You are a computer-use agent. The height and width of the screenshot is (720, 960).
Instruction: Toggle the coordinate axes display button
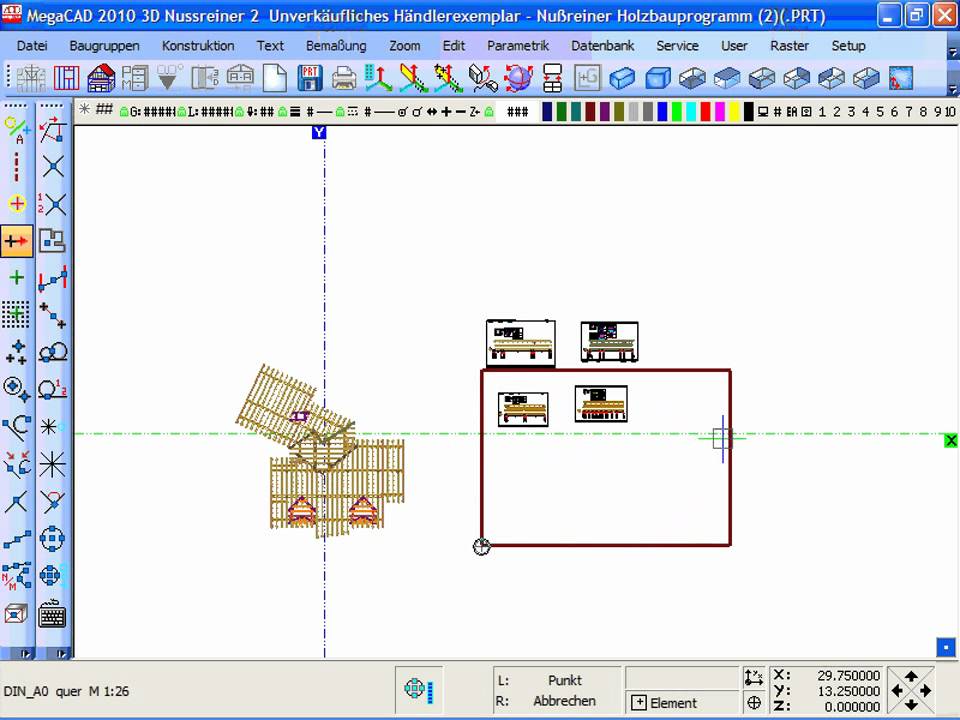[754, 677]
